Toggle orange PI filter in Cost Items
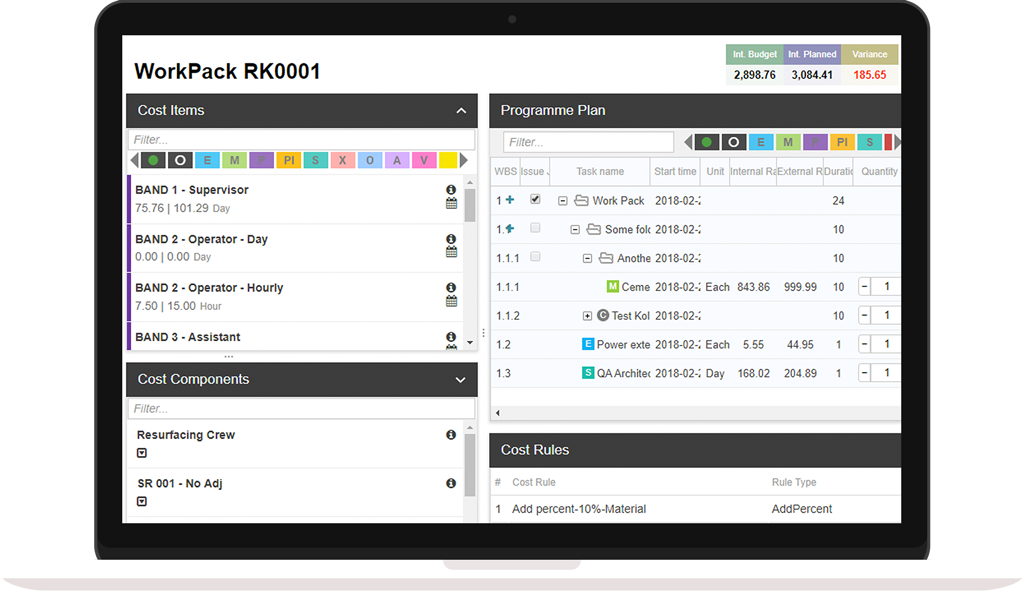 [x=289, y=160]
